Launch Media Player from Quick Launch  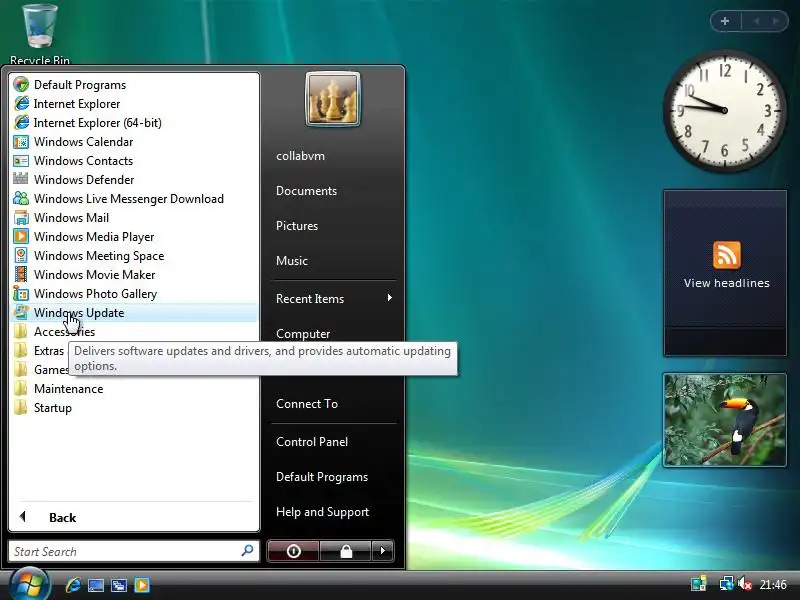coord(142,585)
